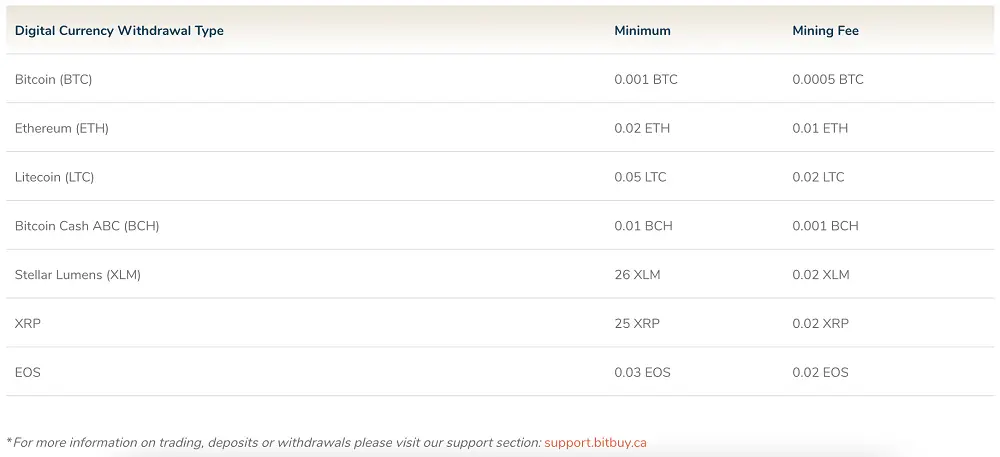Click the 0.03 EOS minimum value
1000x457 pixels.
click(642, 373)
